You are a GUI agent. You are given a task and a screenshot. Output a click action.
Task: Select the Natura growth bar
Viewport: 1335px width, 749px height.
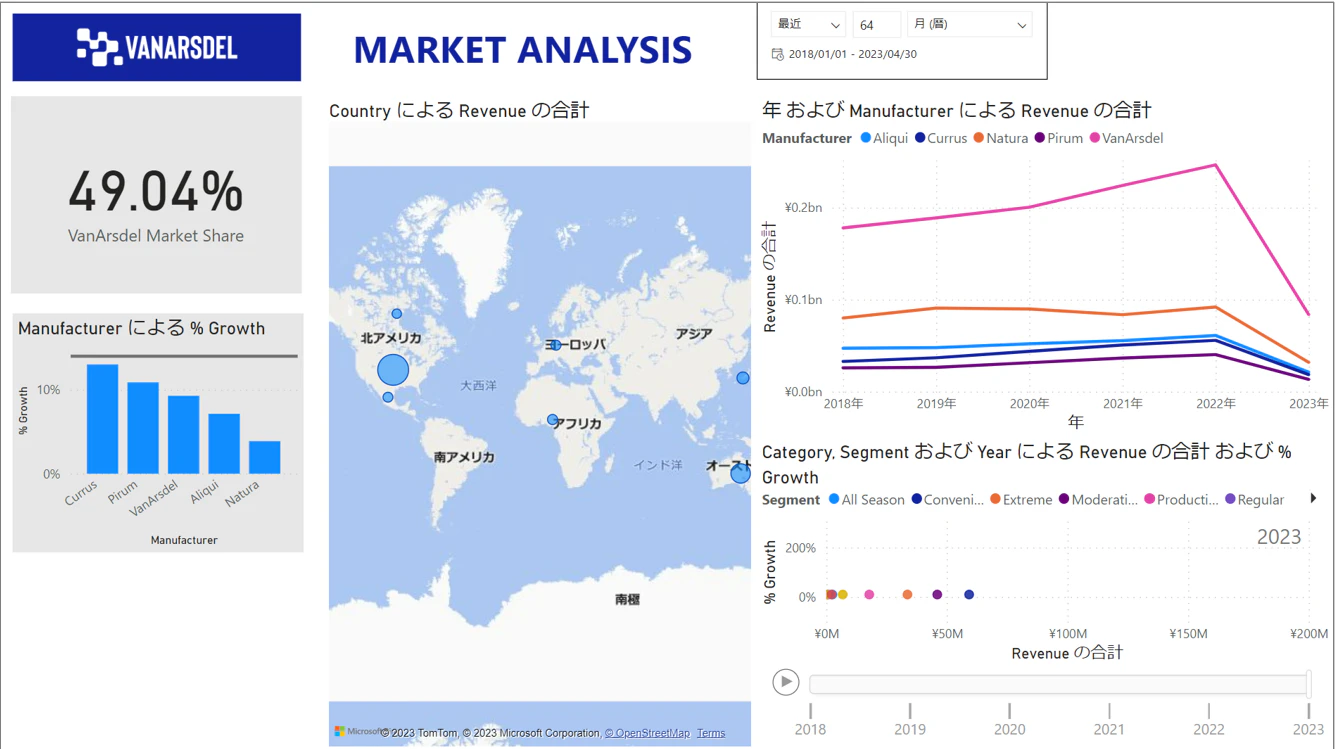pyautogui.click(x=265, y=457)
